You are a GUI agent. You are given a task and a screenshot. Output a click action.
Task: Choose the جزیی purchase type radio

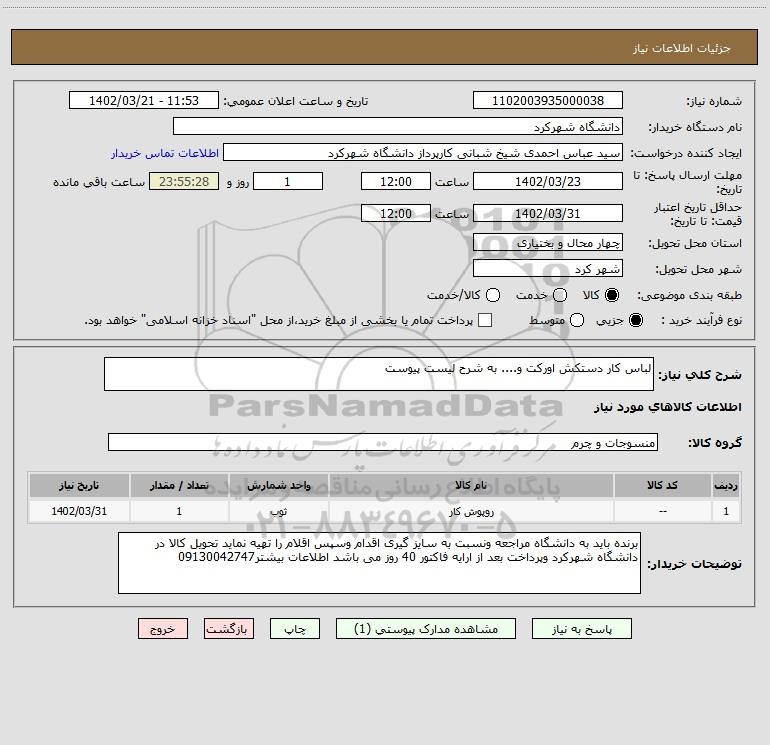coord(636,320)
